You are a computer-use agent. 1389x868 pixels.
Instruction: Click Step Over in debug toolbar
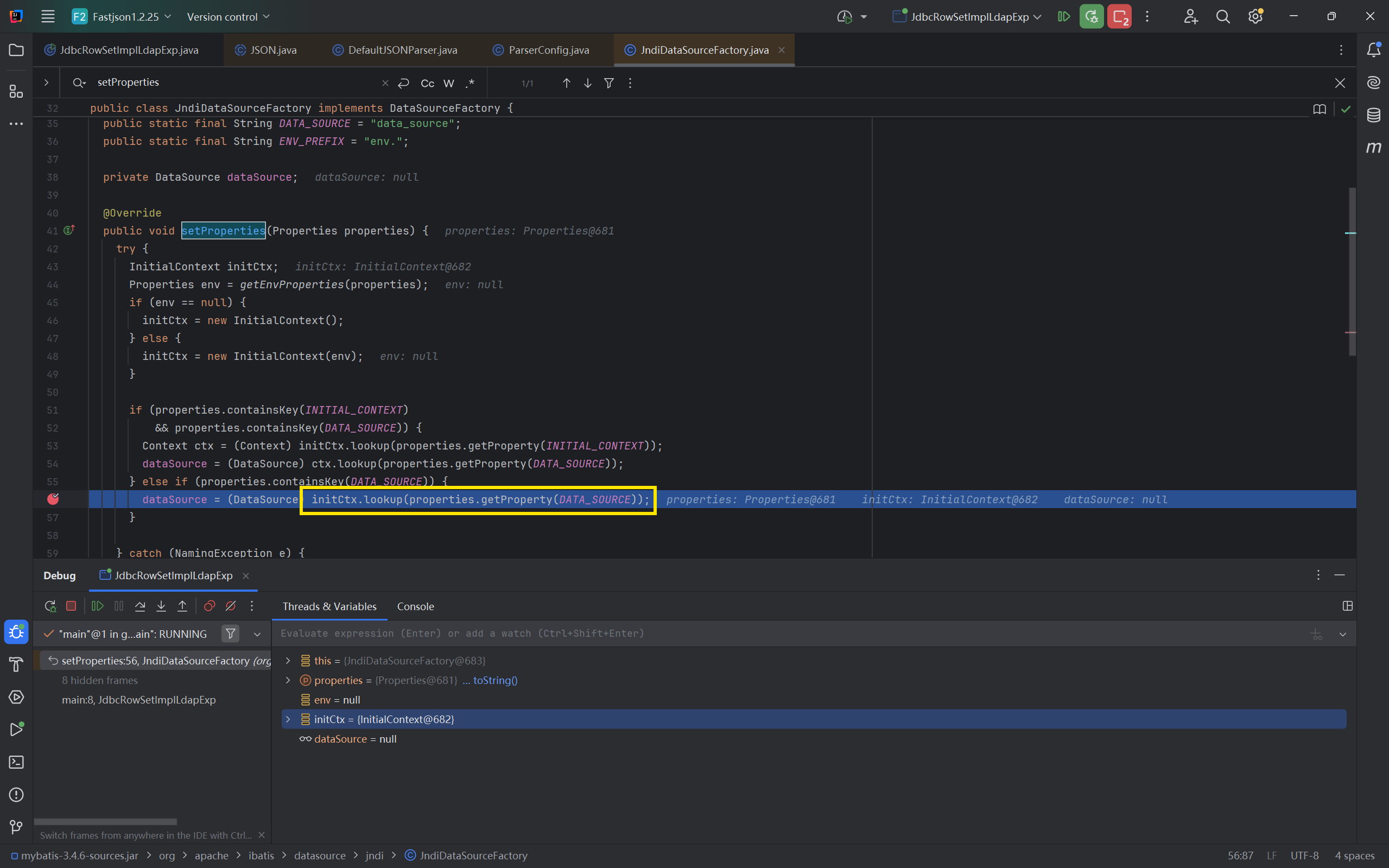point(140,606)
